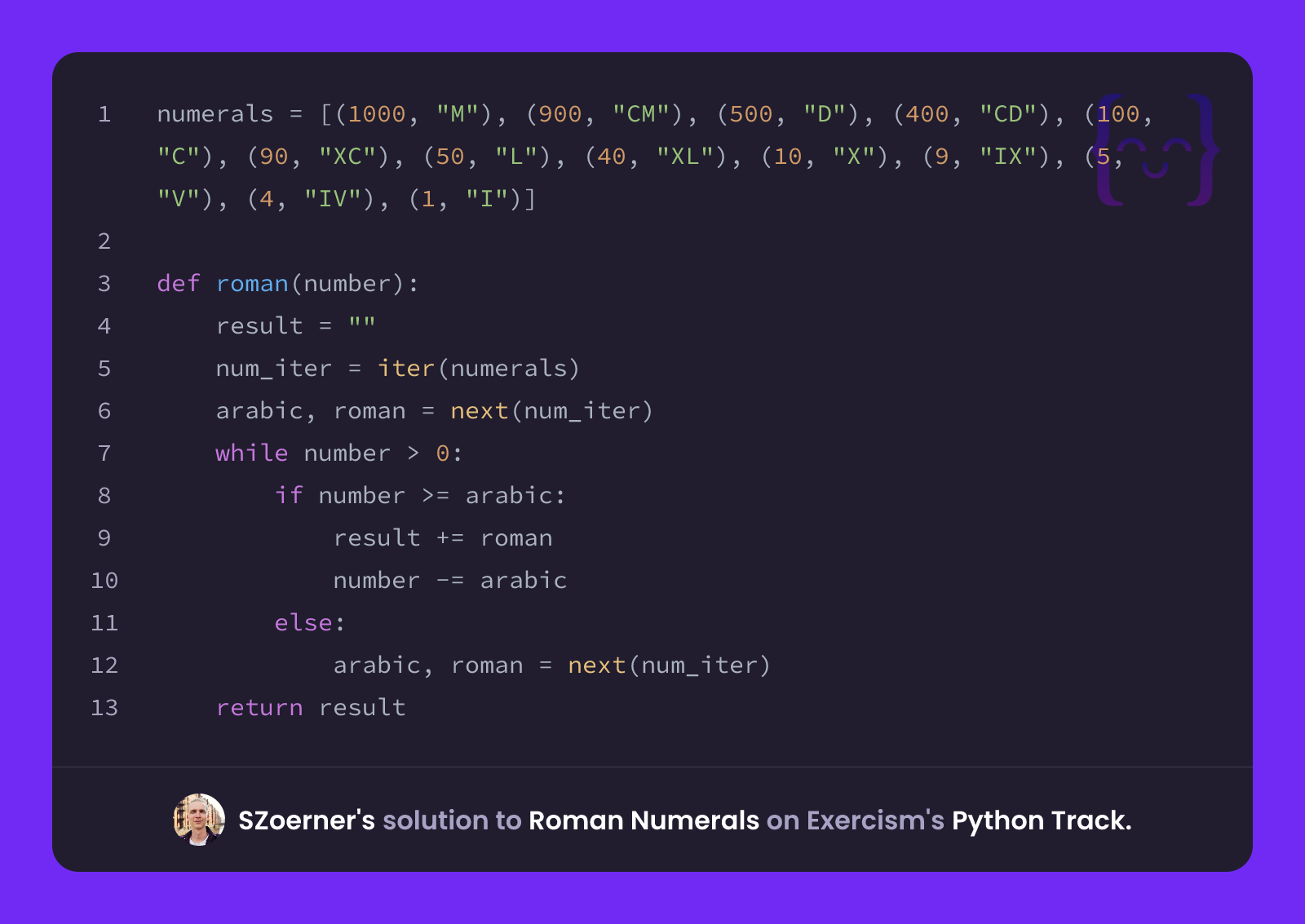
Task: Click line number 13
Action: [104, 707]
